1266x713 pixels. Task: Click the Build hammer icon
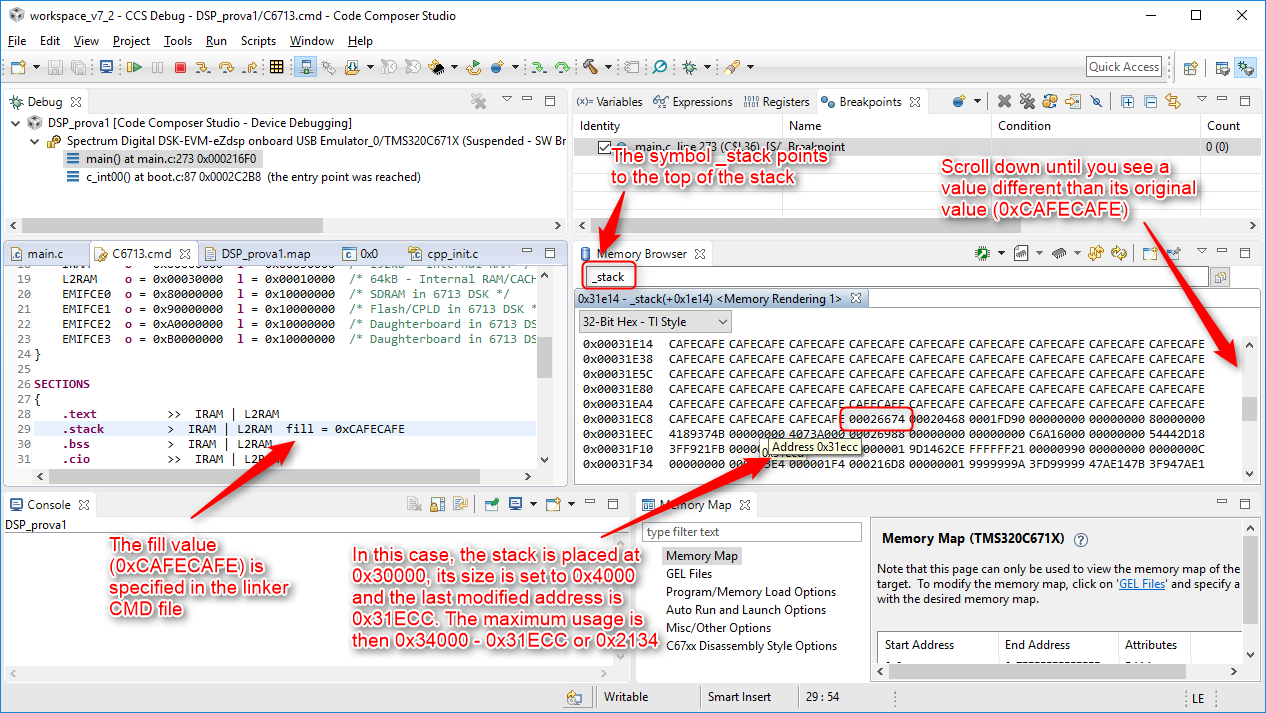pos(591,67)
